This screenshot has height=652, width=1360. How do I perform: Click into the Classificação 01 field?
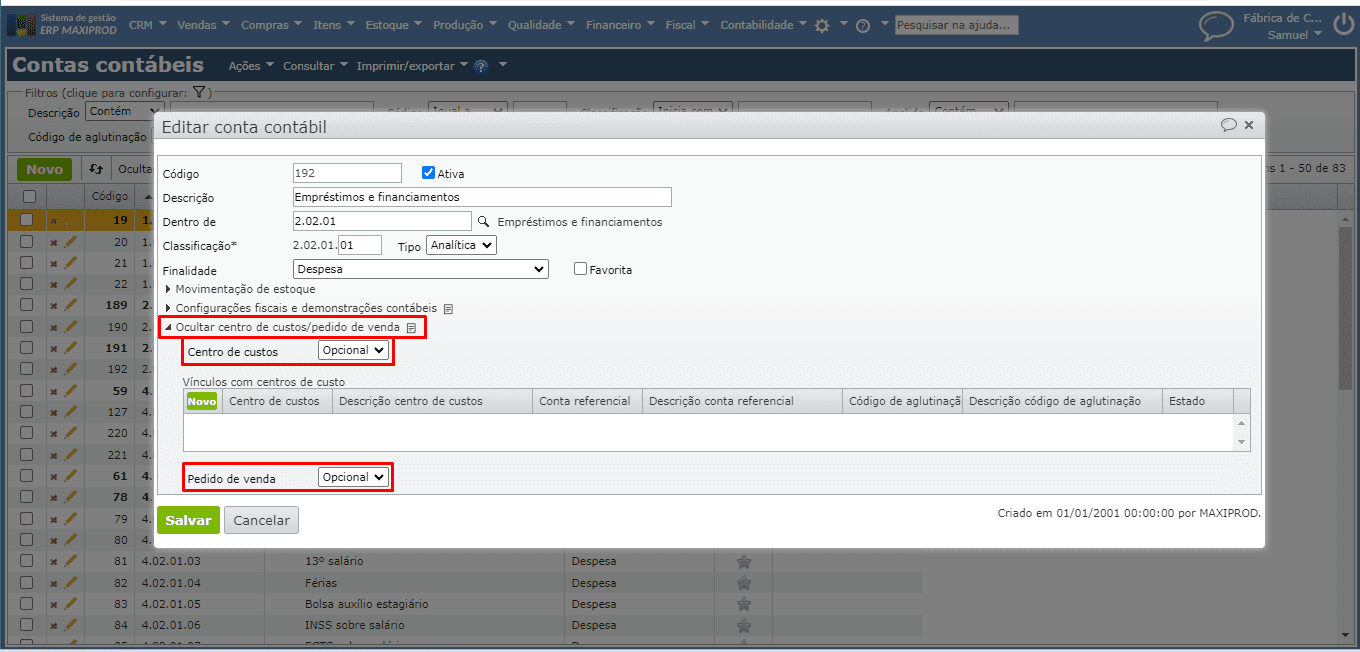(360, 245)
